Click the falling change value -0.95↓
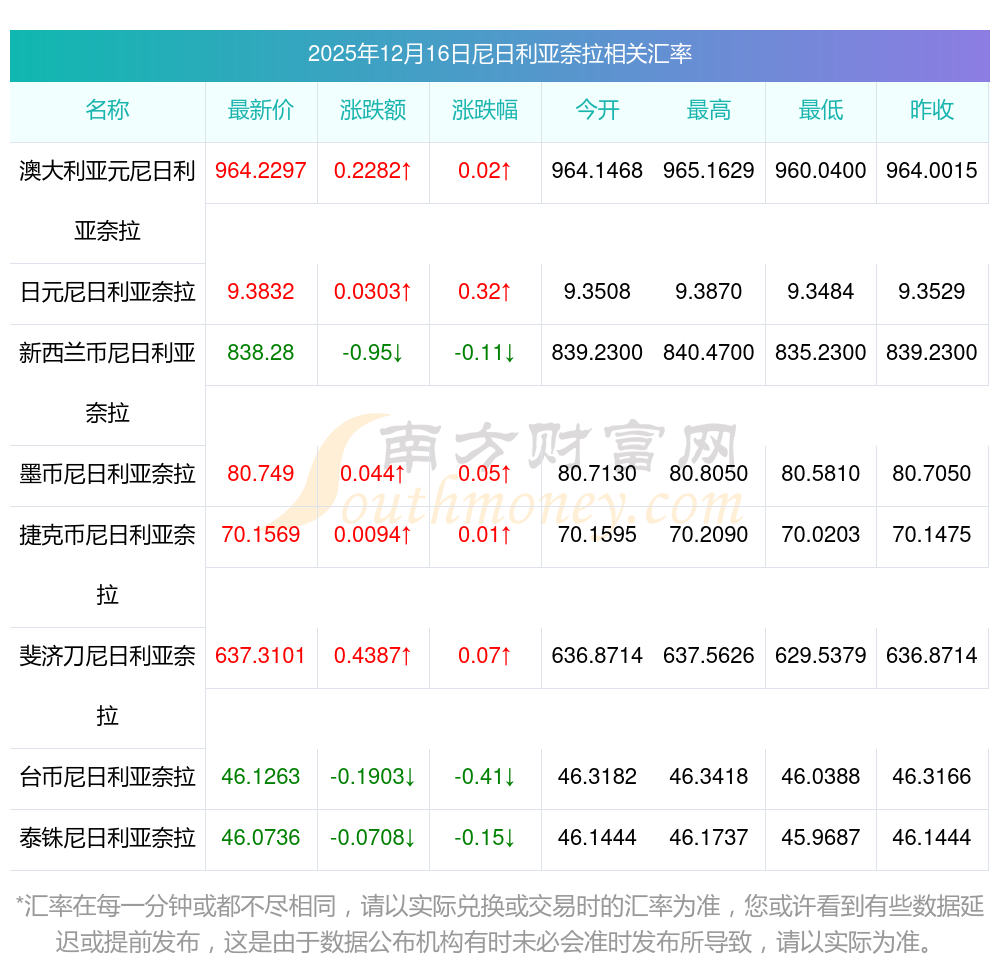The image size is (1000, 973). pos(373,353)
